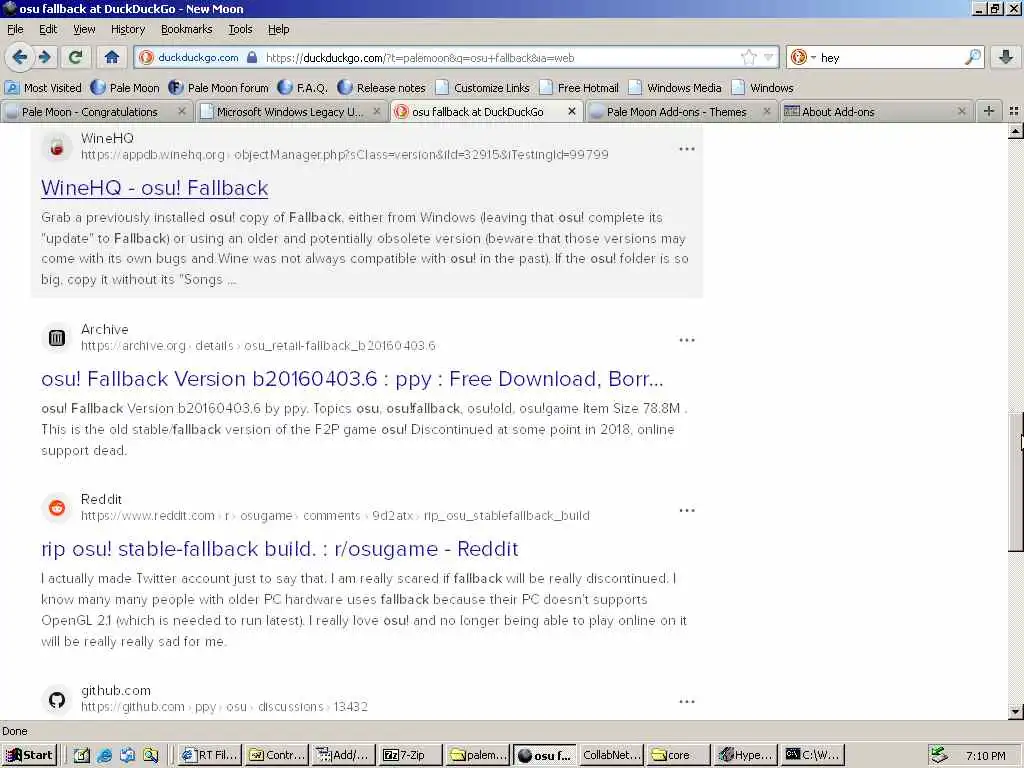Viewport: 1024px width, 768px height.
Task: Choose search engine from DuckDuckGo dropdown
Action: (803, 57)
